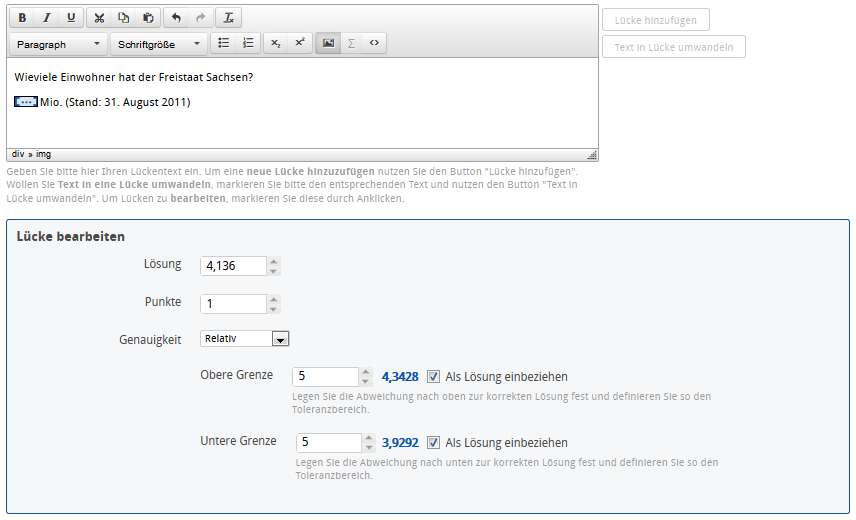Increase the Punkte value with up arrow
Screen dimensions: 856x520
coord(274,298)
